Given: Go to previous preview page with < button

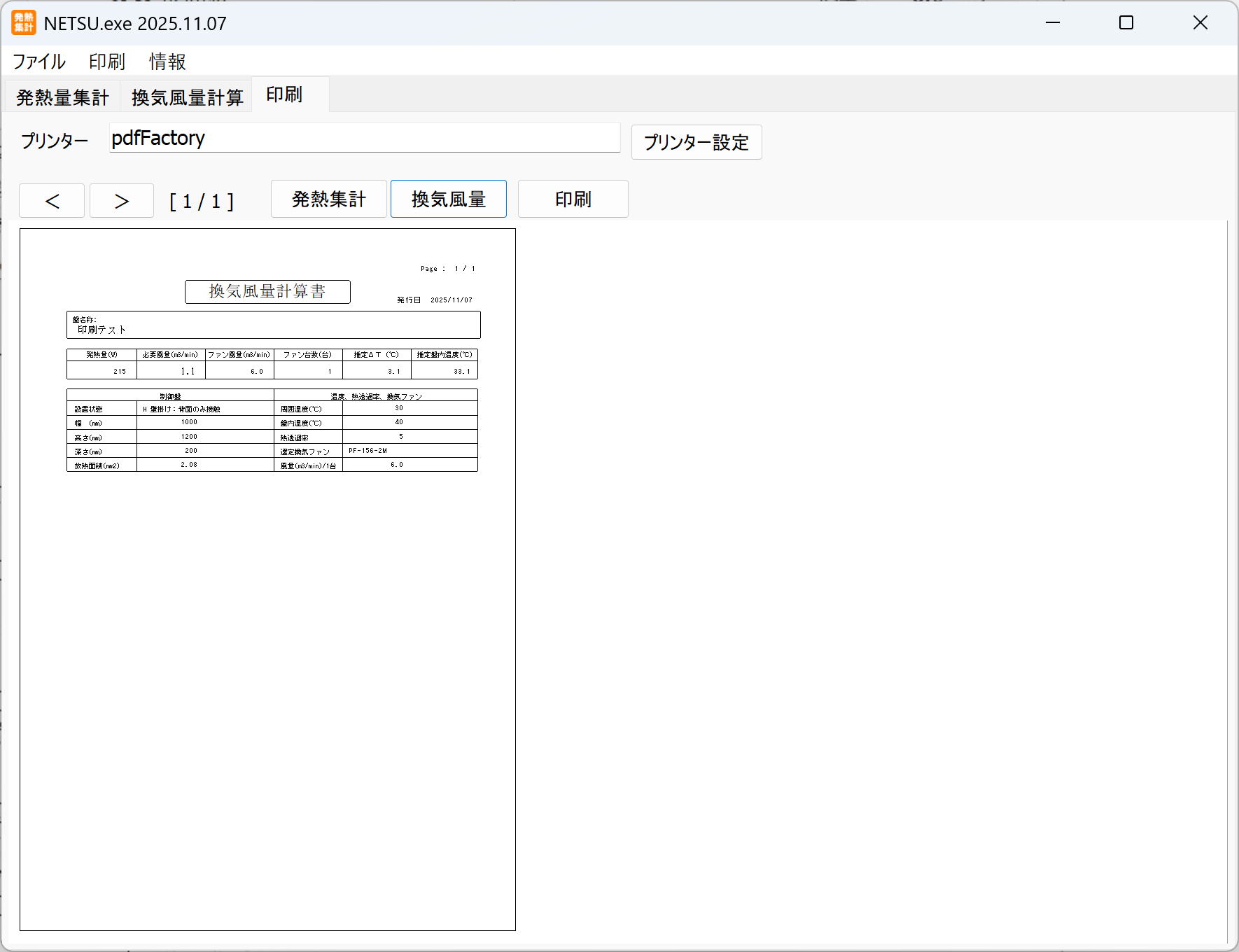Looking at the screenshot, I should click(x=52, y=201).
